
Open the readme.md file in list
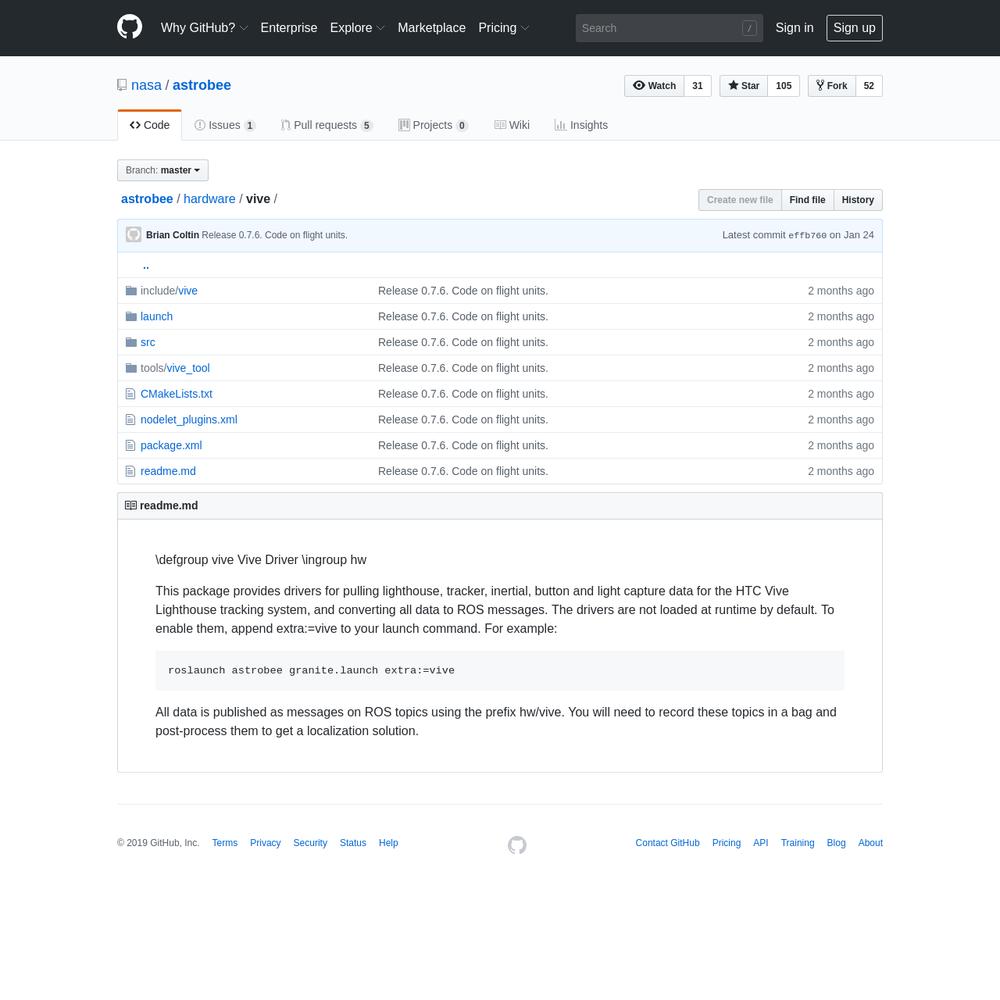coord(168,471)
